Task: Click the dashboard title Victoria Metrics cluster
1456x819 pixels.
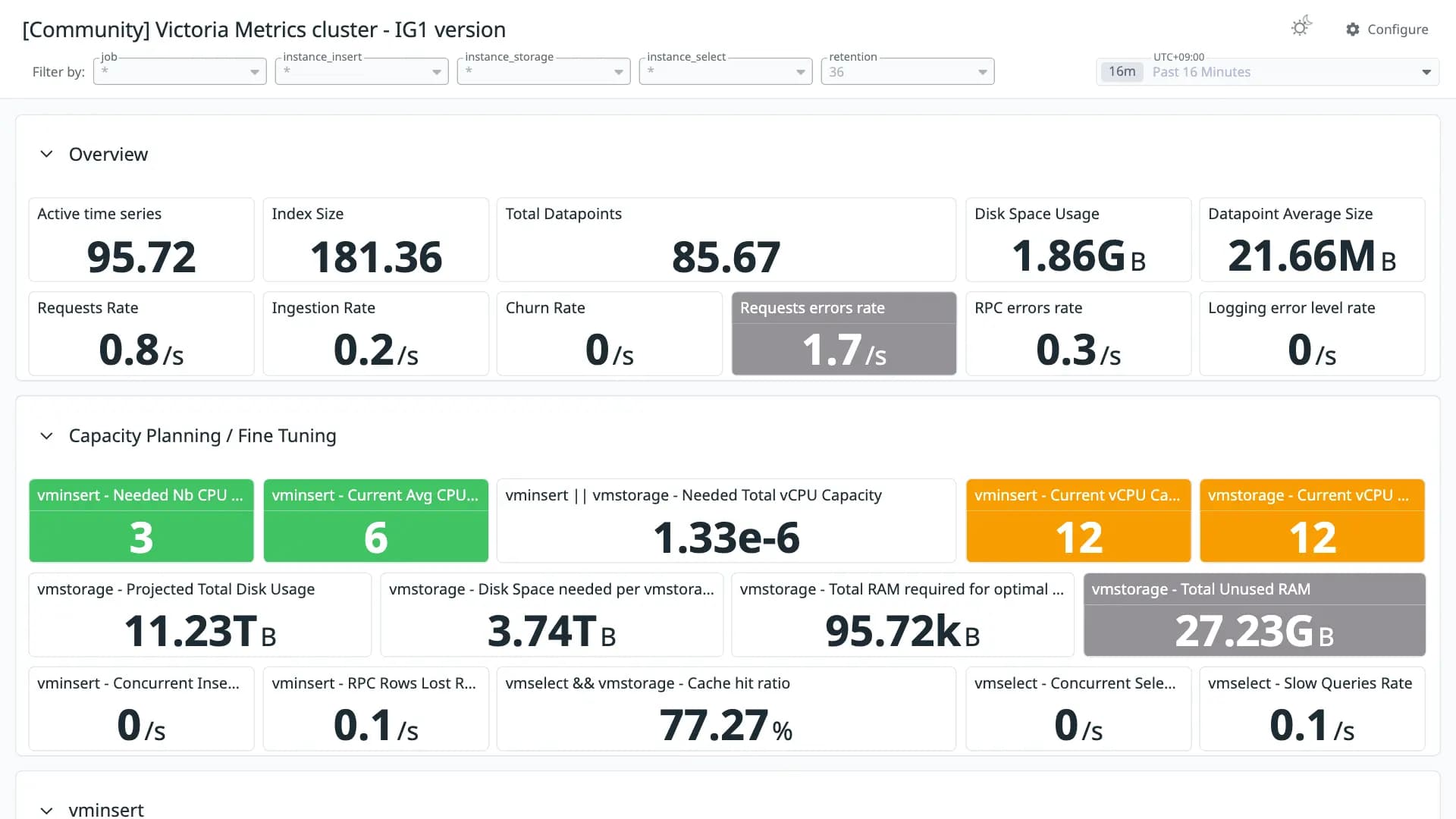Action: click(x=264, y=30)
